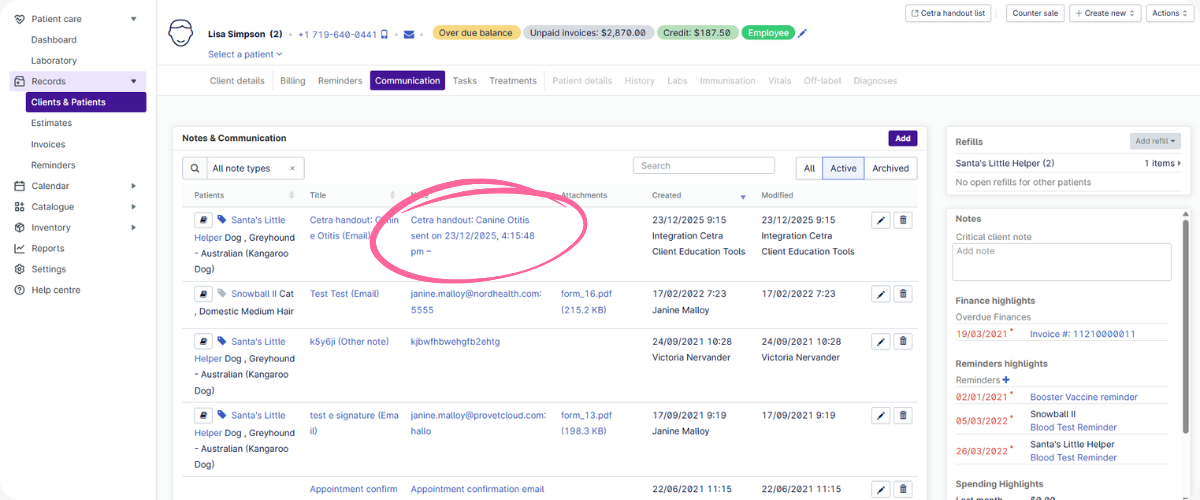The width and height of the screenshot is (1200, 500).
Task: Show All notes filter
Action: (809, 168)
